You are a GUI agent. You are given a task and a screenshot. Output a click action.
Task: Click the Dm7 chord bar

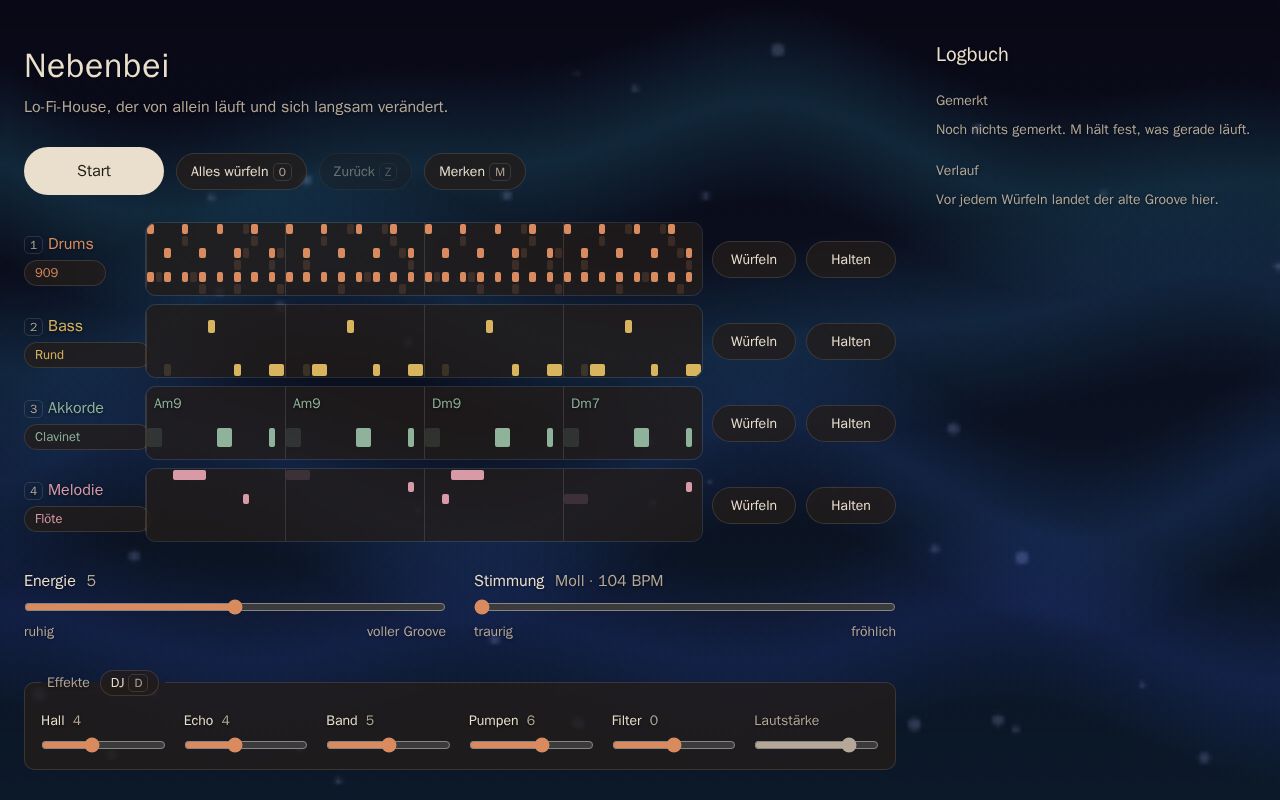[x=633, y=423]
